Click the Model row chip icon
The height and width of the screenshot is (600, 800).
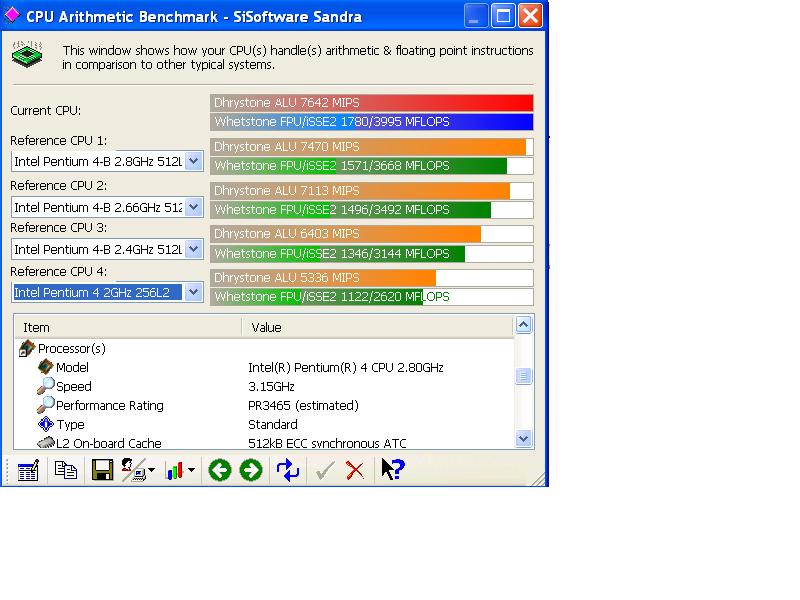(x=45, y=367)
